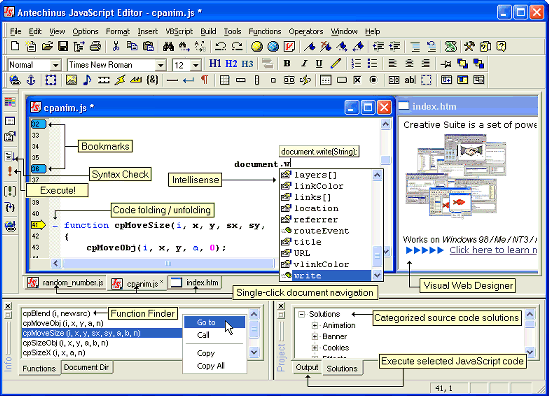Open Find using binoculars icon
Viewport: 549px width, 396px height.
[x=168, y=46]
